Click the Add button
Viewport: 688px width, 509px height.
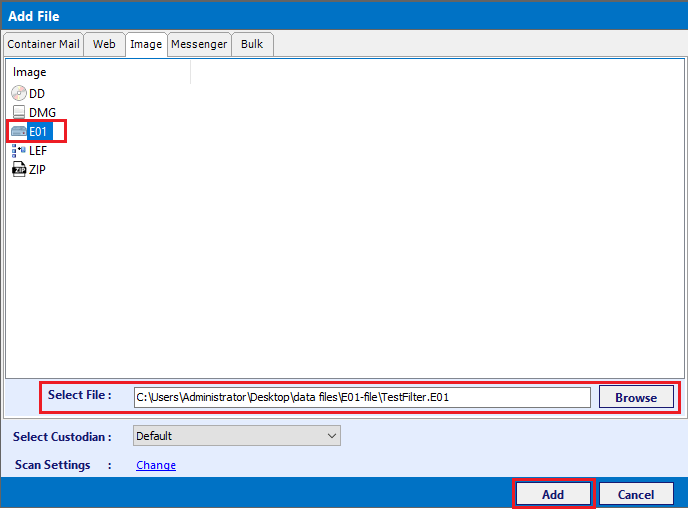pos(553,495)
